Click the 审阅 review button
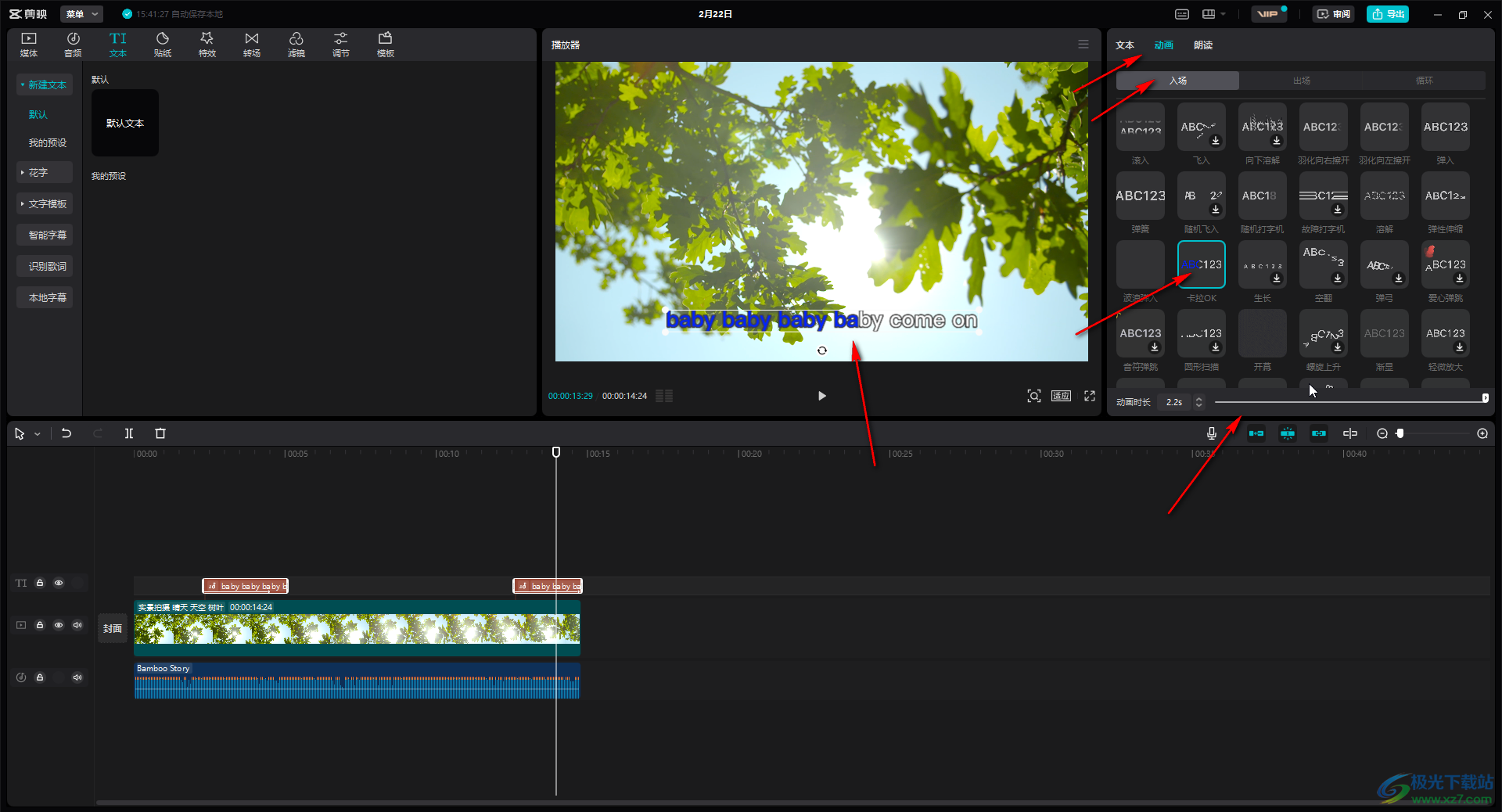 tap(1333, 14)
